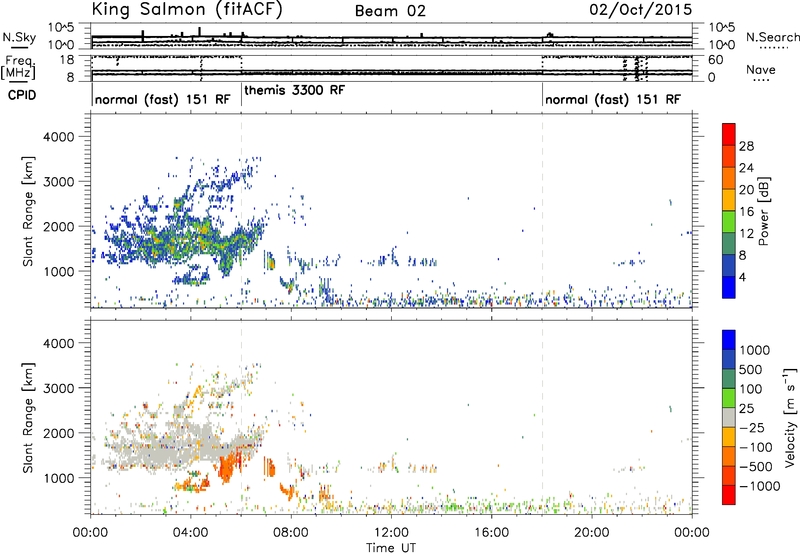Click the '16' tick on Power colorbar
This screenshot has width=800, height=554.
[x=746, y=212]
